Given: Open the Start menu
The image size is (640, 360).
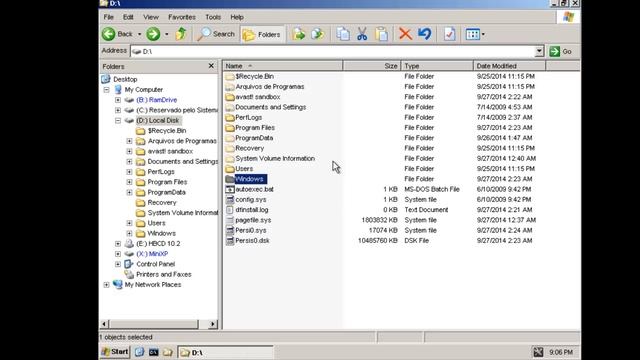Looking at the screenshot, I should point(115,352).
